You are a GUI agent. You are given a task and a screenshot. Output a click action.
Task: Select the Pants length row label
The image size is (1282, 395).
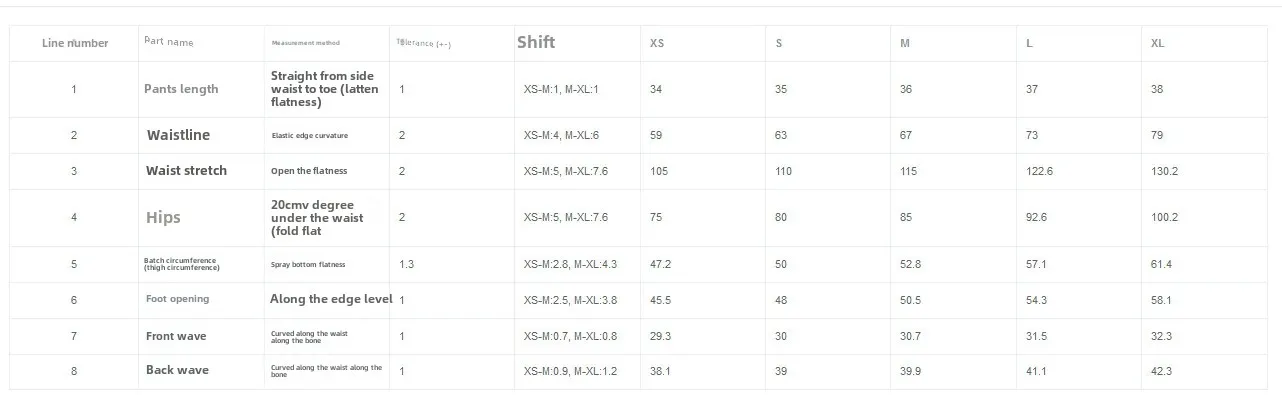click(x=181, y=89)
